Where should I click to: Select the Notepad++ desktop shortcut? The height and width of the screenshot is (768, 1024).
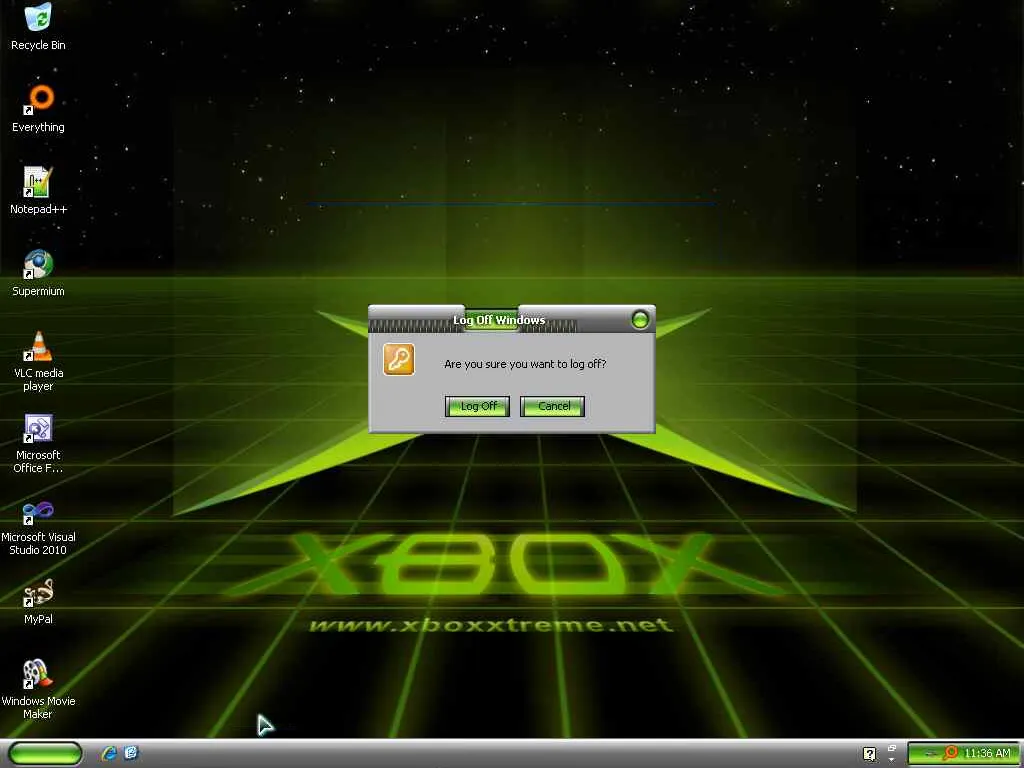(x=38, y=191)
